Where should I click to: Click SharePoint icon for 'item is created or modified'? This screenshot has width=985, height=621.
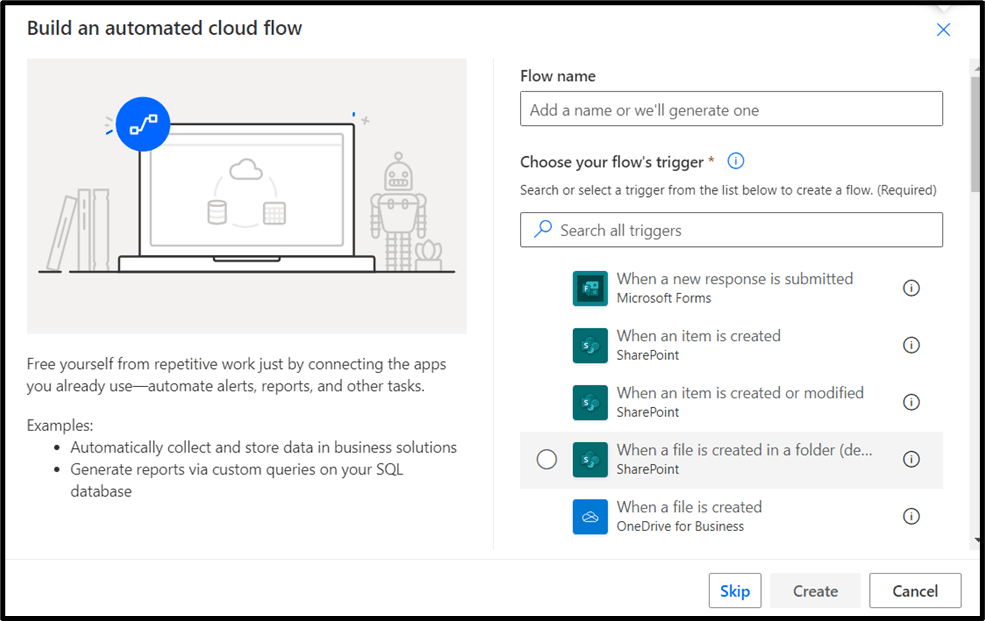590,402
